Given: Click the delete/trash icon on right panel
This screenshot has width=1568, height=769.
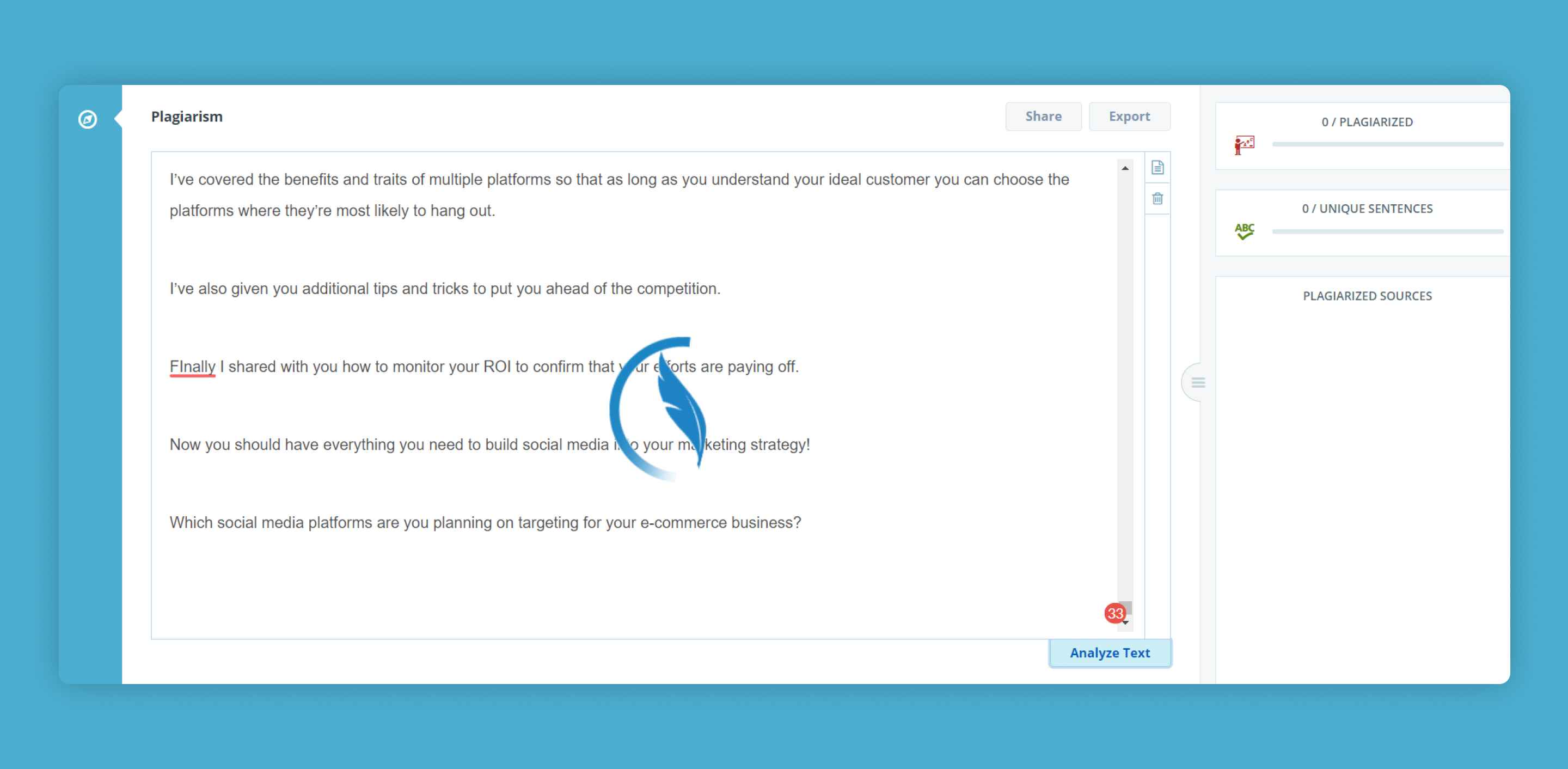Looking at the screenshot, I should [x=1157, y=198].
